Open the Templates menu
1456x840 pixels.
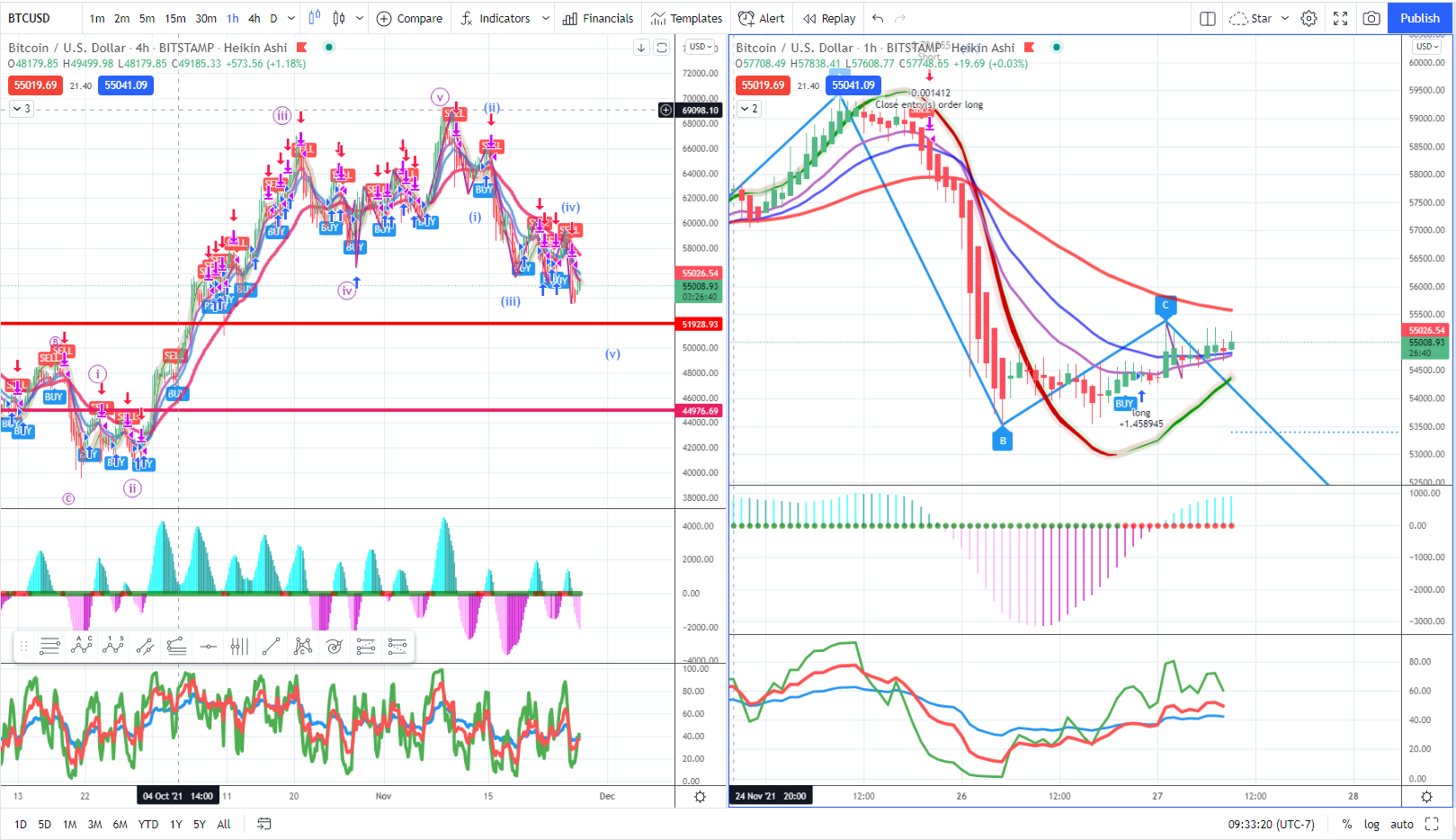coord(687,18)
